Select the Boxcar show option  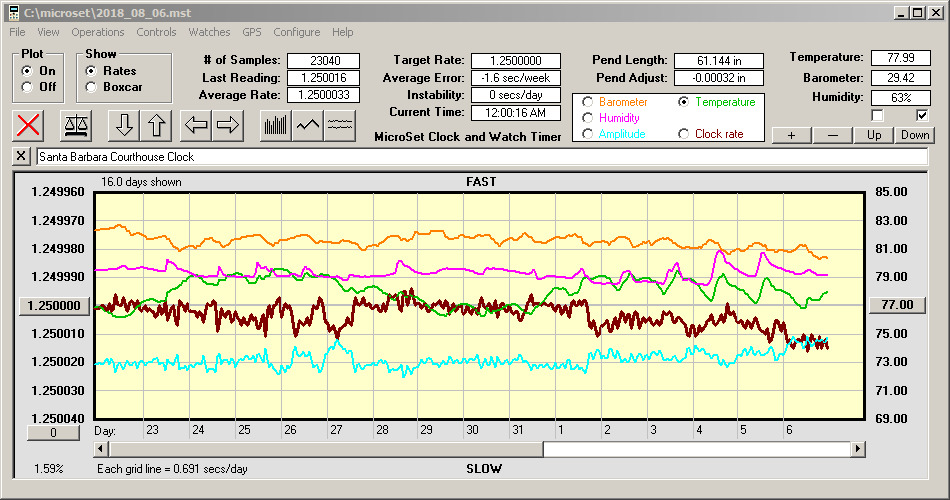[x=92, y=87]
